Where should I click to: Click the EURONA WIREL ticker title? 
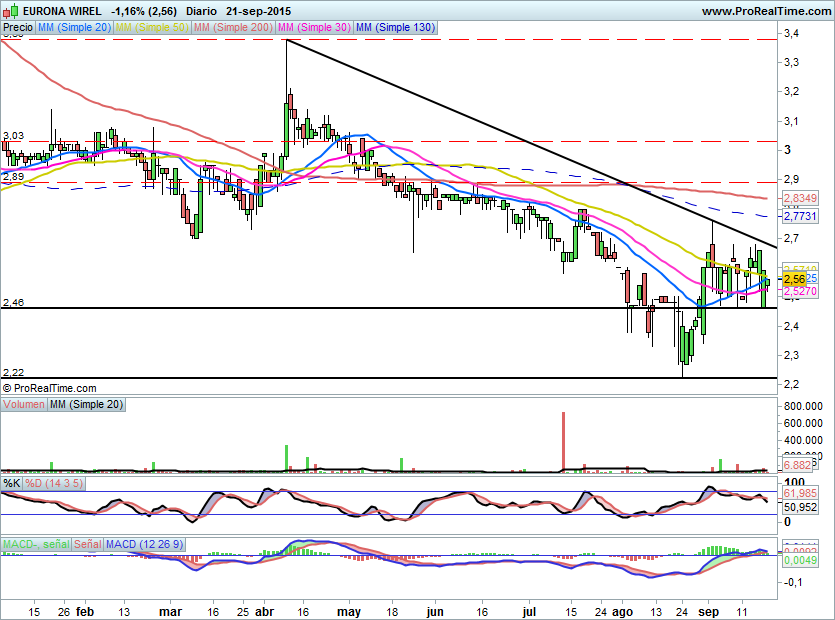tap(61, 11)
